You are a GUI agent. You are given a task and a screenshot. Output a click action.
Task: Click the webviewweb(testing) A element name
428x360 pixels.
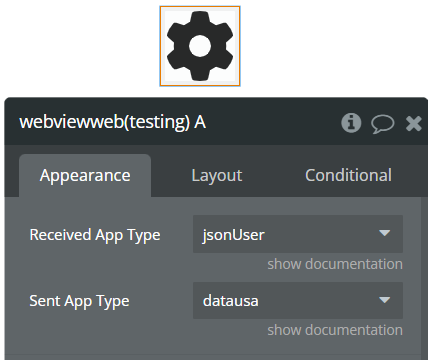(x=113, y=122)
